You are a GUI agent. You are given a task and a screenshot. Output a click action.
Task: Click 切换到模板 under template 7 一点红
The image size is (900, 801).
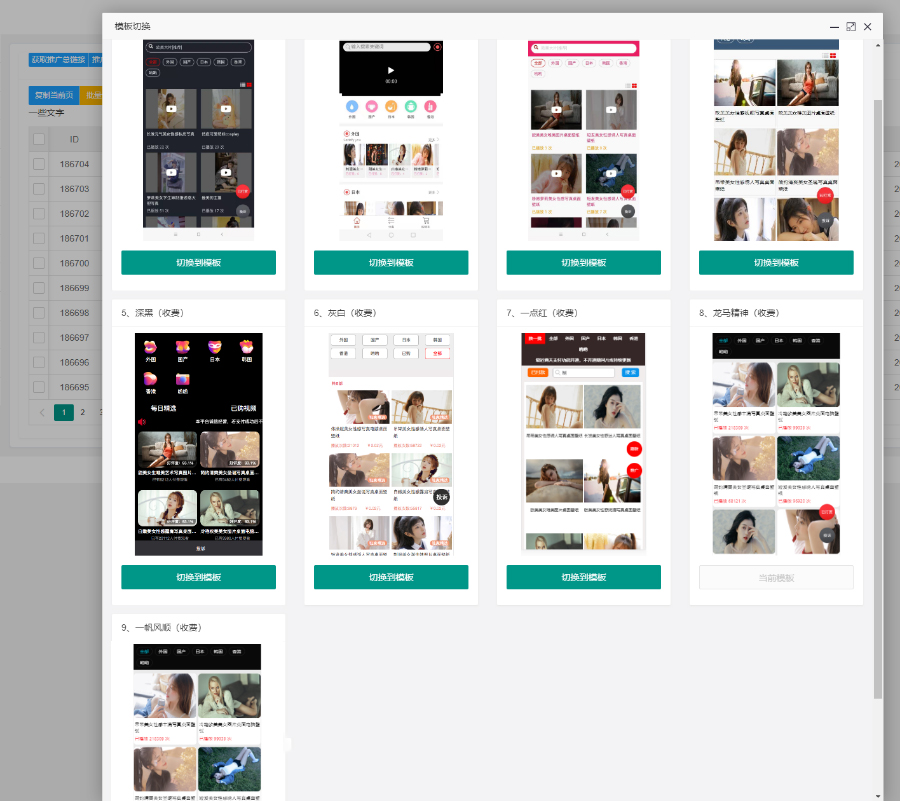tap(583, 577)
